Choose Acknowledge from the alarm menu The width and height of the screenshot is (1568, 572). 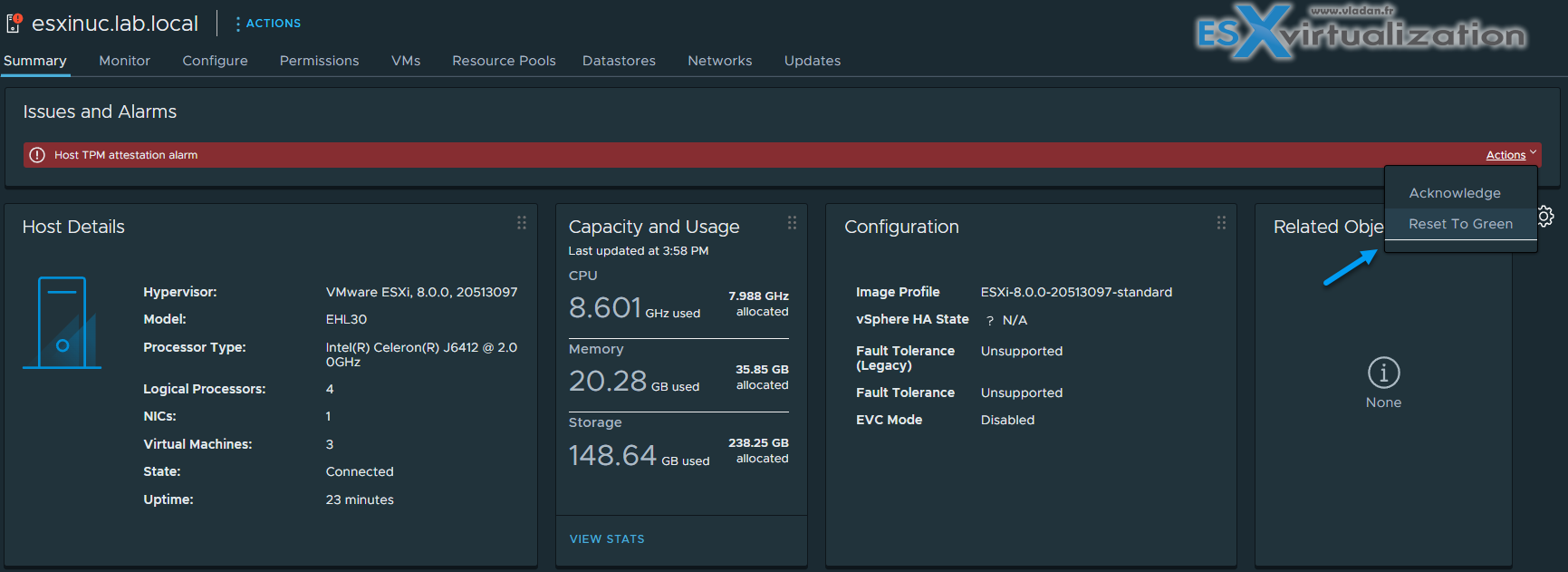click(1455, 193)
